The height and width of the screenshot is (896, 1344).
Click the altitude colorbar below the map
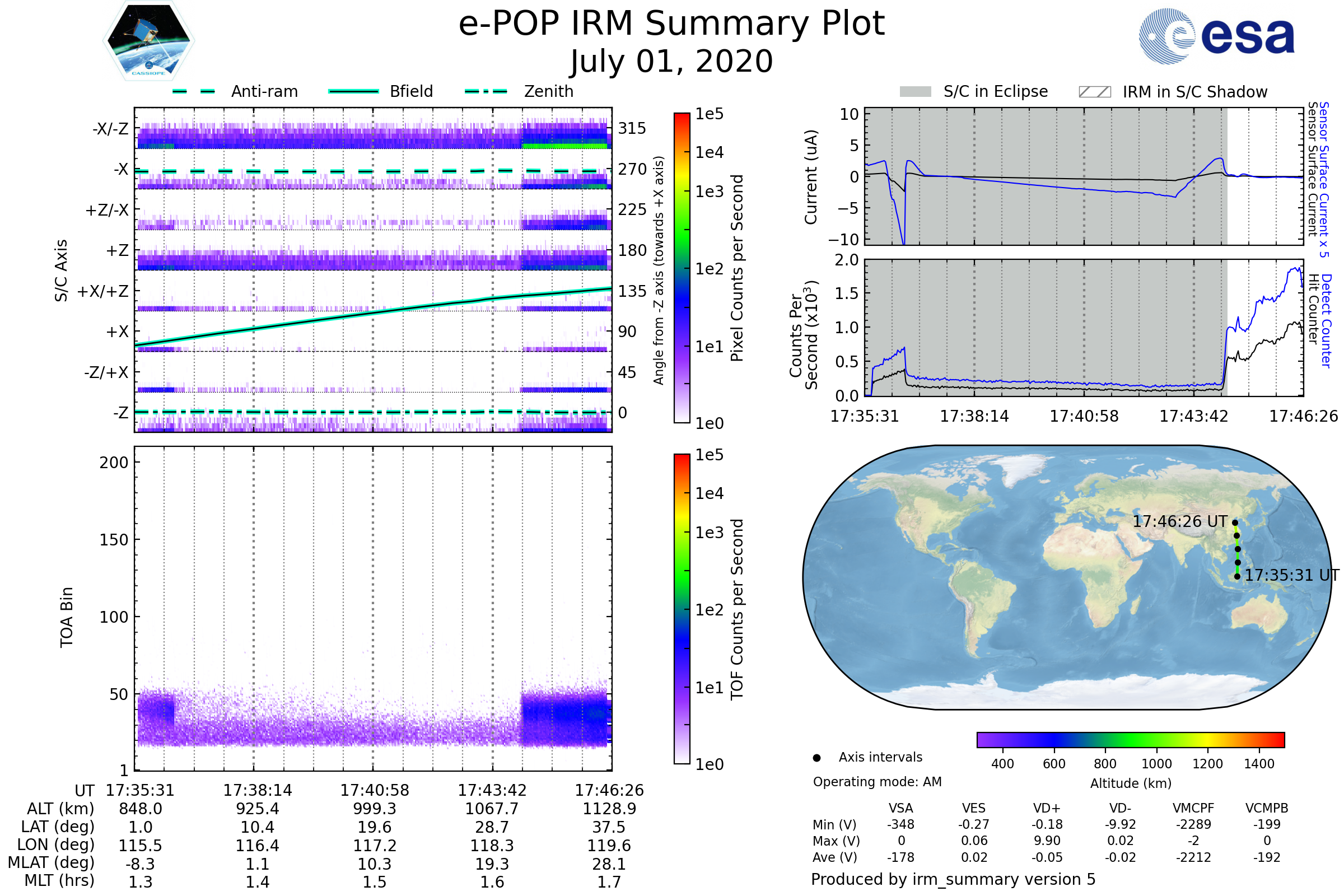click(x=1130, y=739)
